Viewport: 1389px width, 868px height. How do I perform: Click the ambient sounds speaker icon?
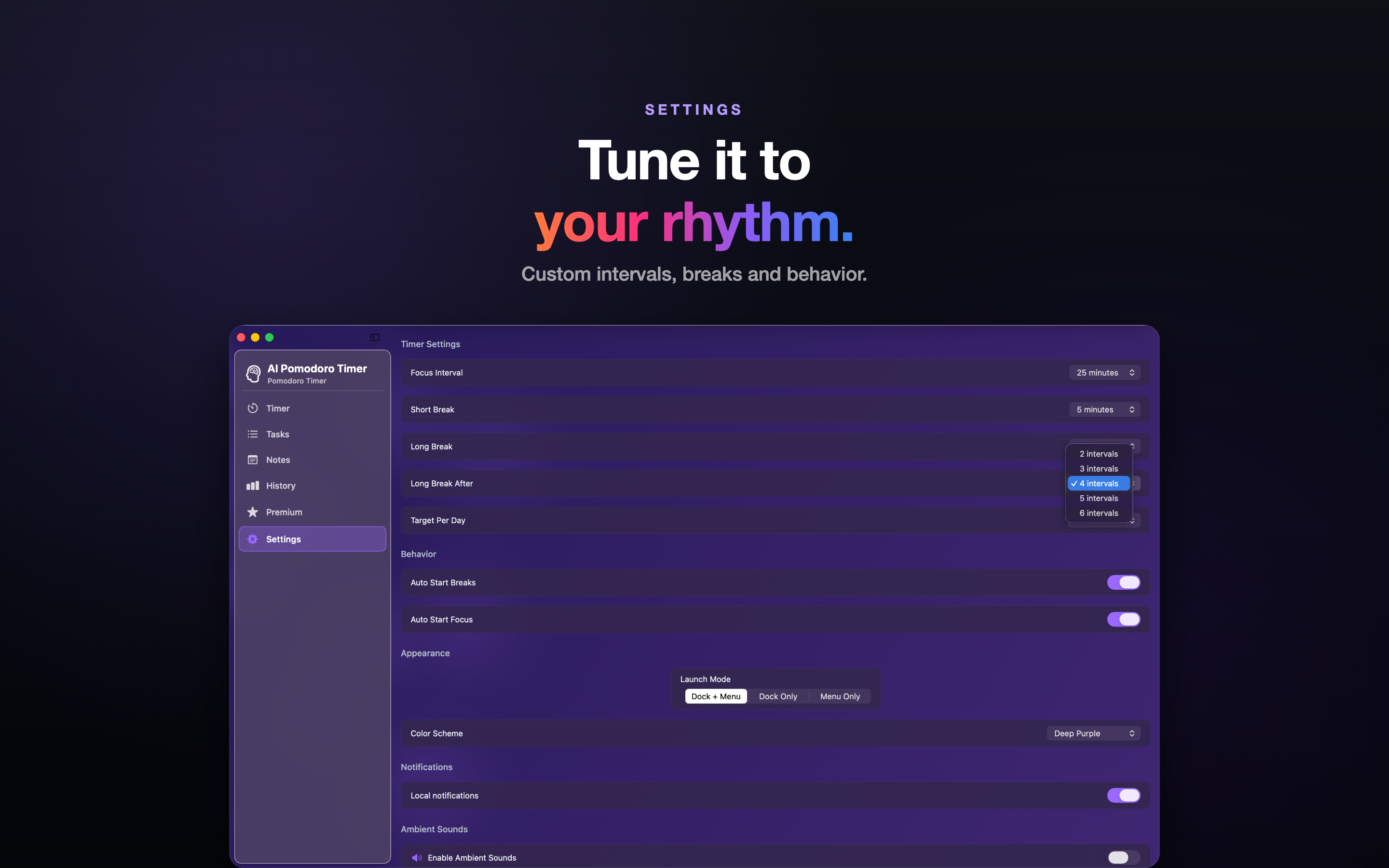click(x=417, y=858)
